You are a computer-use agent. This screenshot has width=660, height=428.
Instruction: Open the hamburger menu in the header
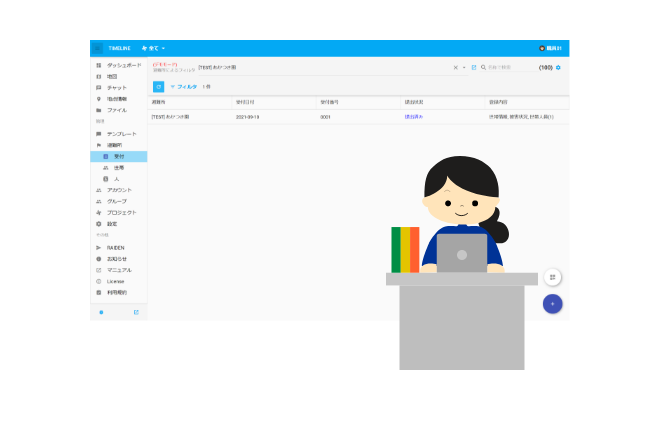[97, 48]
